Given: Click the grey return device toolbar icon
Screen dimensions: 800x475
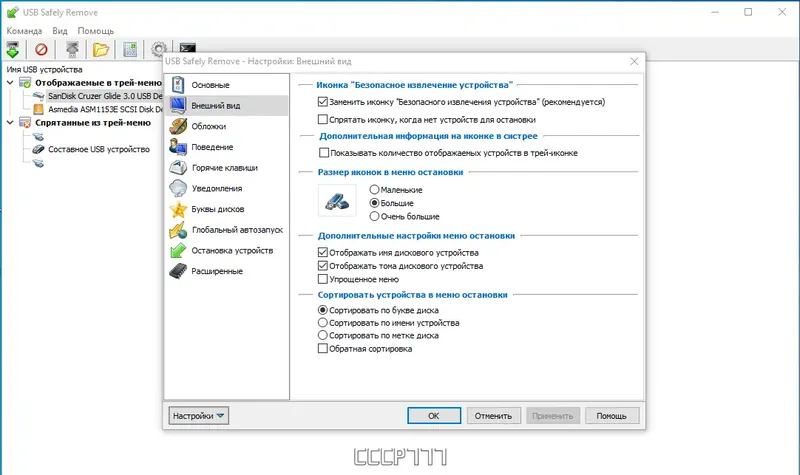Looking at the screenshot, I should click(72, 49).
